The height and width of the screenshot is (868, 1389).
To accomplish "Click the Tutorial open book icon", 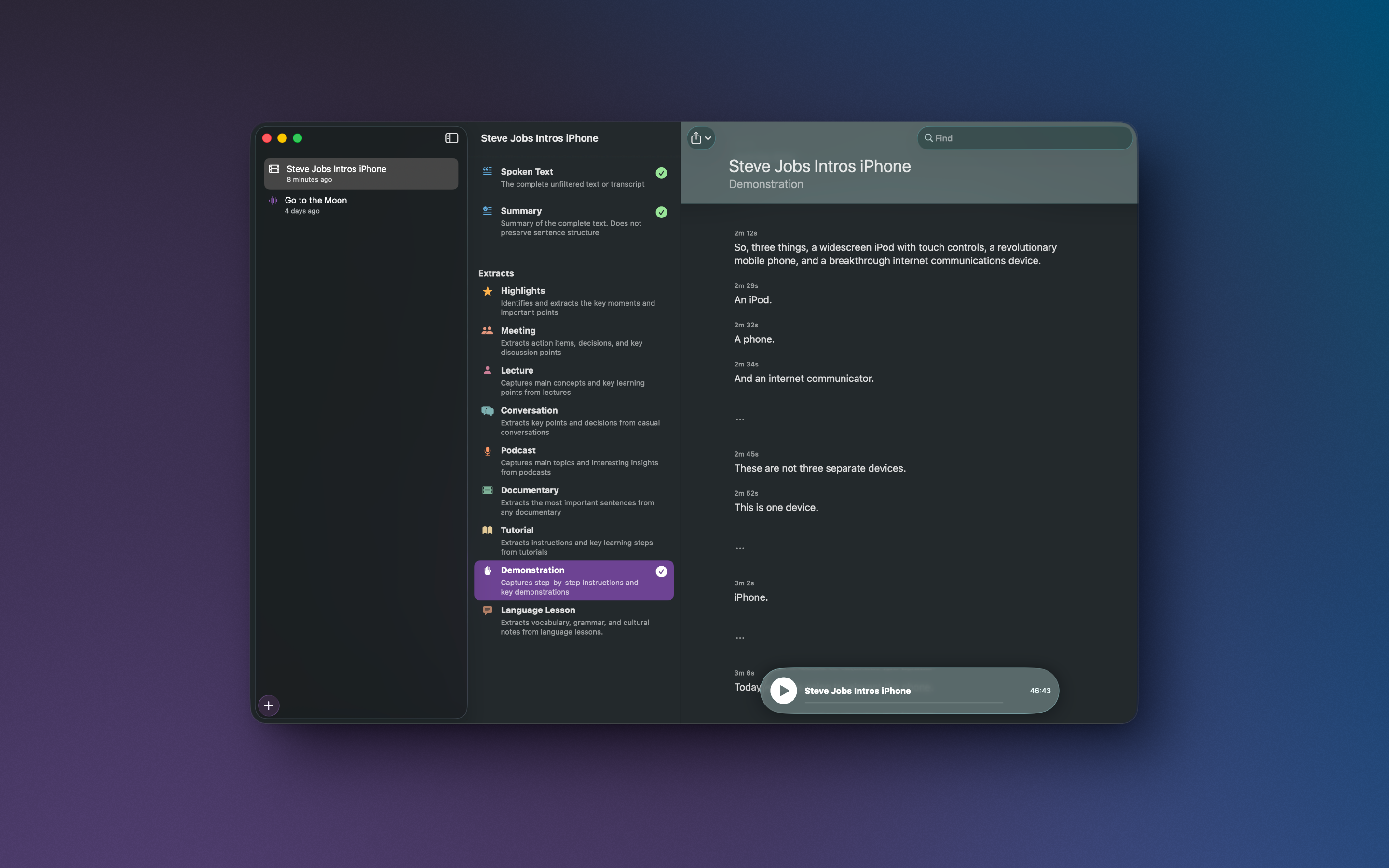I will tap(487, 530).
